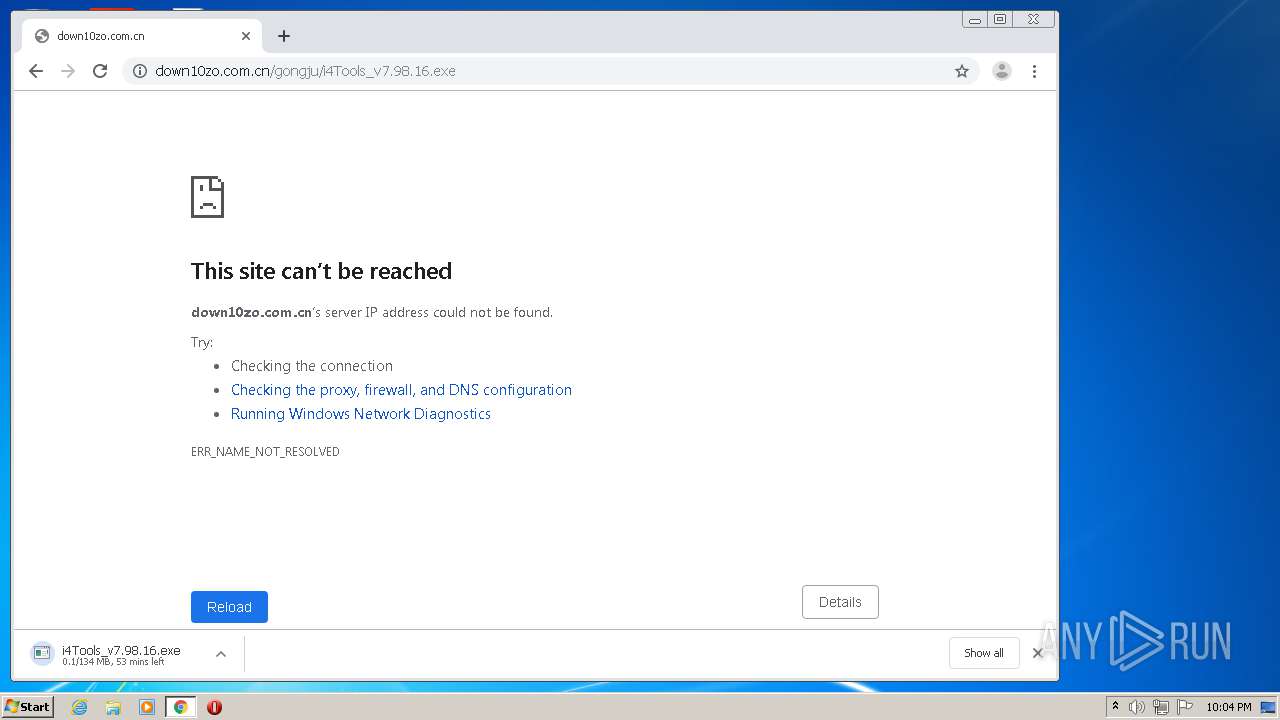This screenshot has height=720, width=1280.
Task: Switch to Chrome in taskbar
Action: (x=181, y=707)
